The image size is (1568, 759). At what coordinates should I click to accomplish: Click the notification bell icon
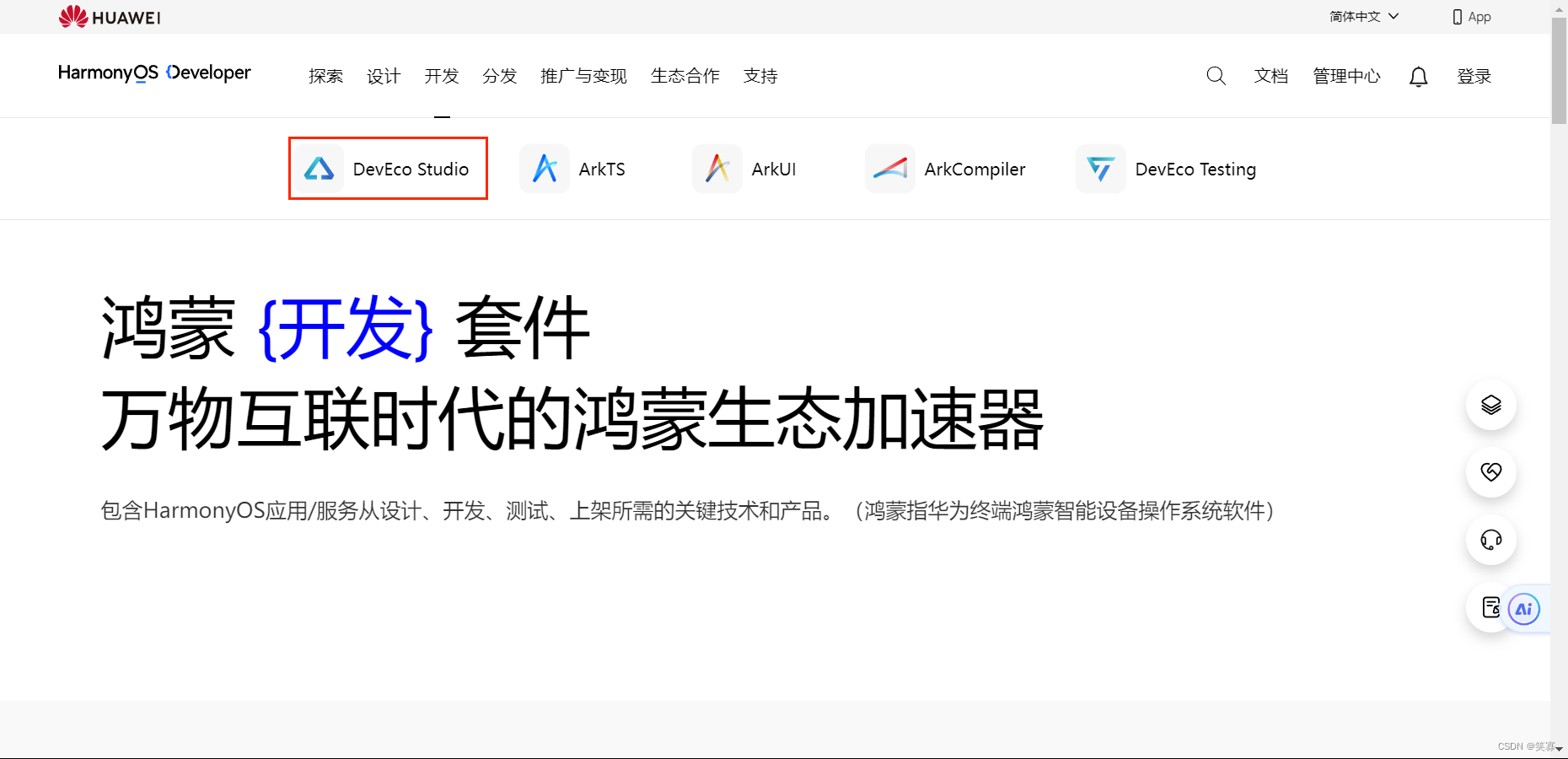pyautogui.click(x=1419, y=77)
